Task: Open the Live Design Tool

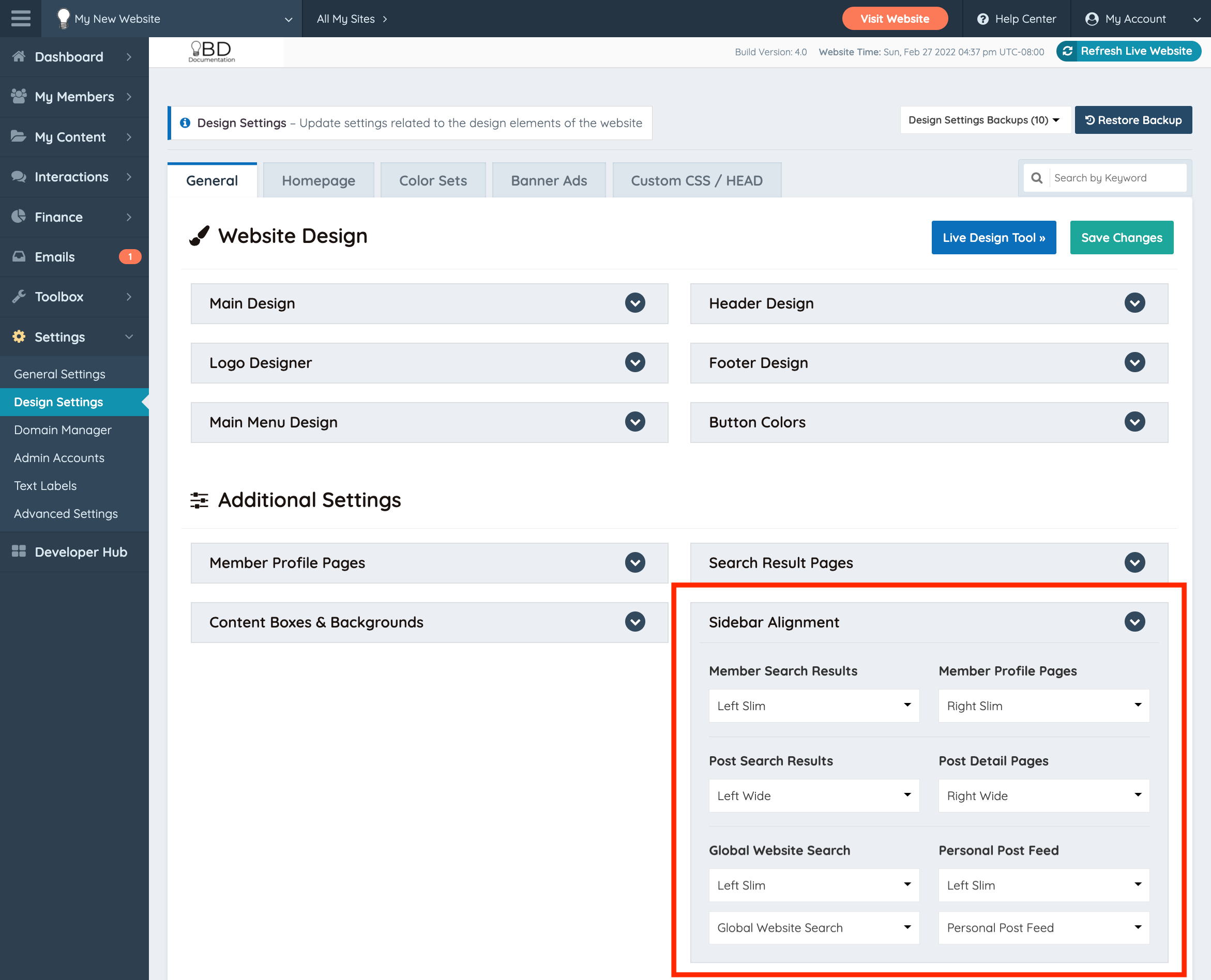Action: coord(993,237)
